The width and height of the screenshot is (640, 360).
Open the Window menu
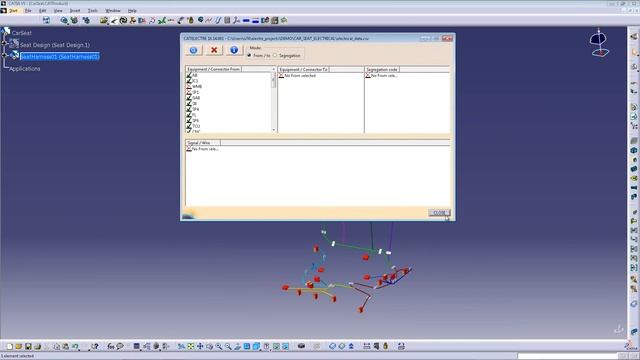click(x=113, y=11)
